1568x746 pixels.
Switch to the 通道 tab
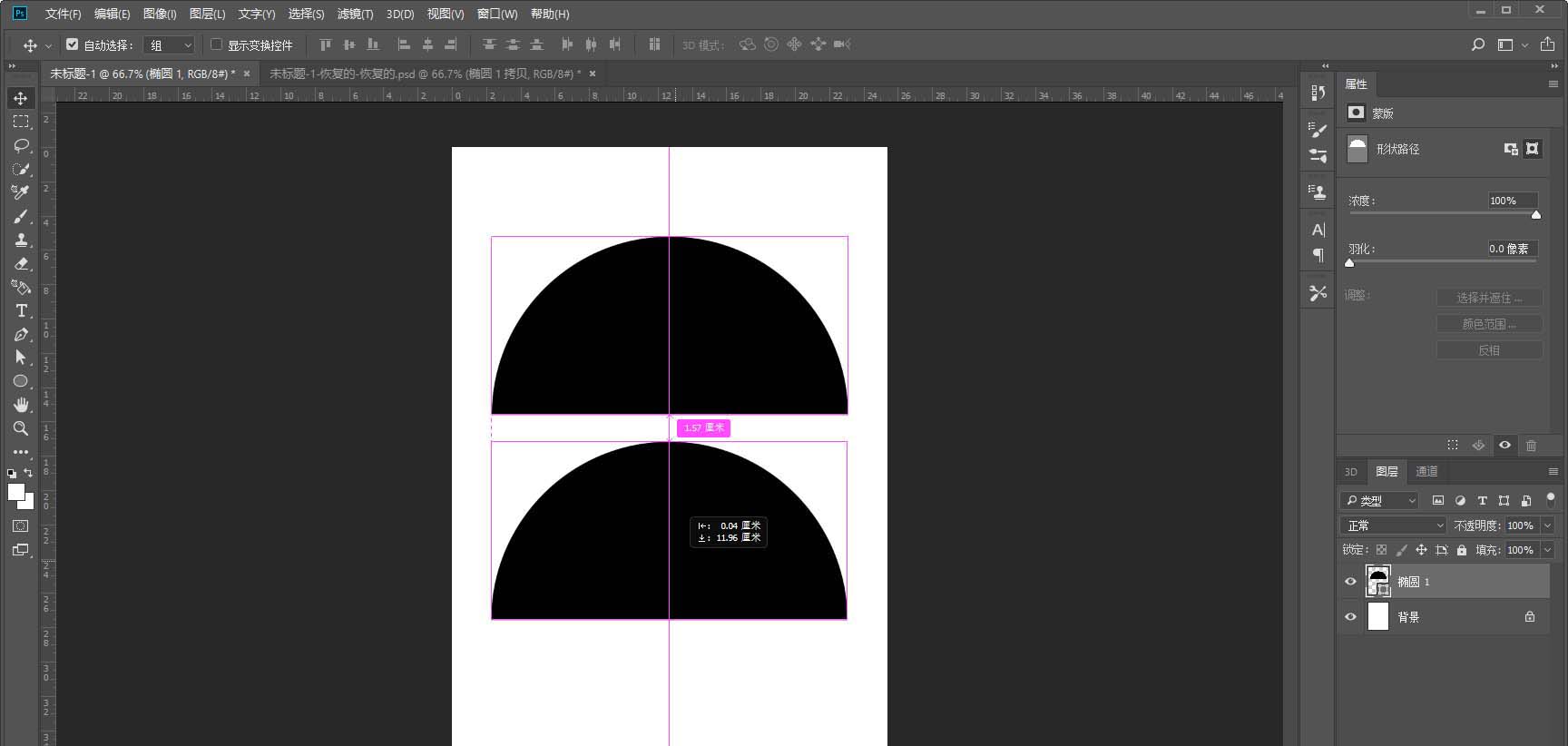coord(1426,471)
